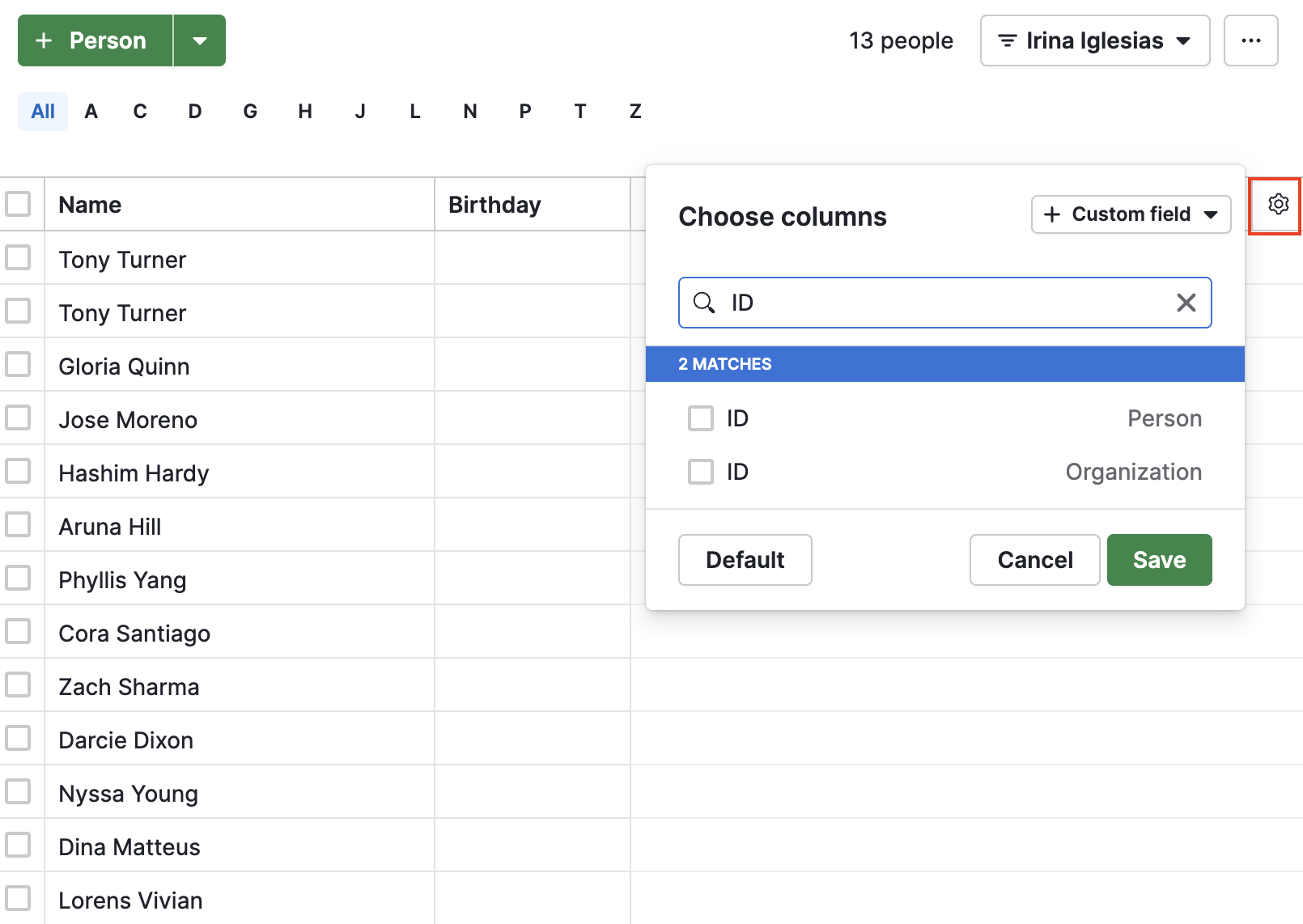Open the column settings gear icon
Image resolution: width=1303 pixels, height=924 pixels.
tap(1277, 205)
